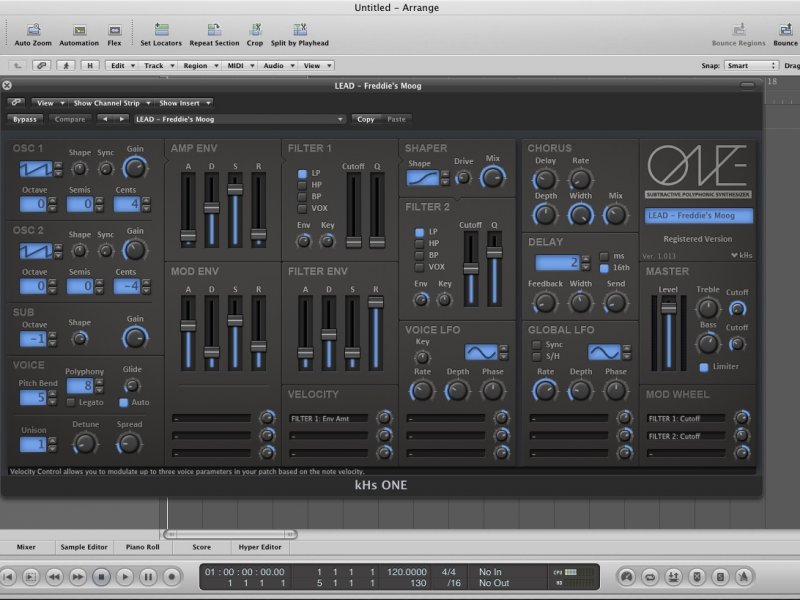
Task: Toggle the Global LFO Sync checkbox
Action: pyautogui.click(x=536, y=345)
